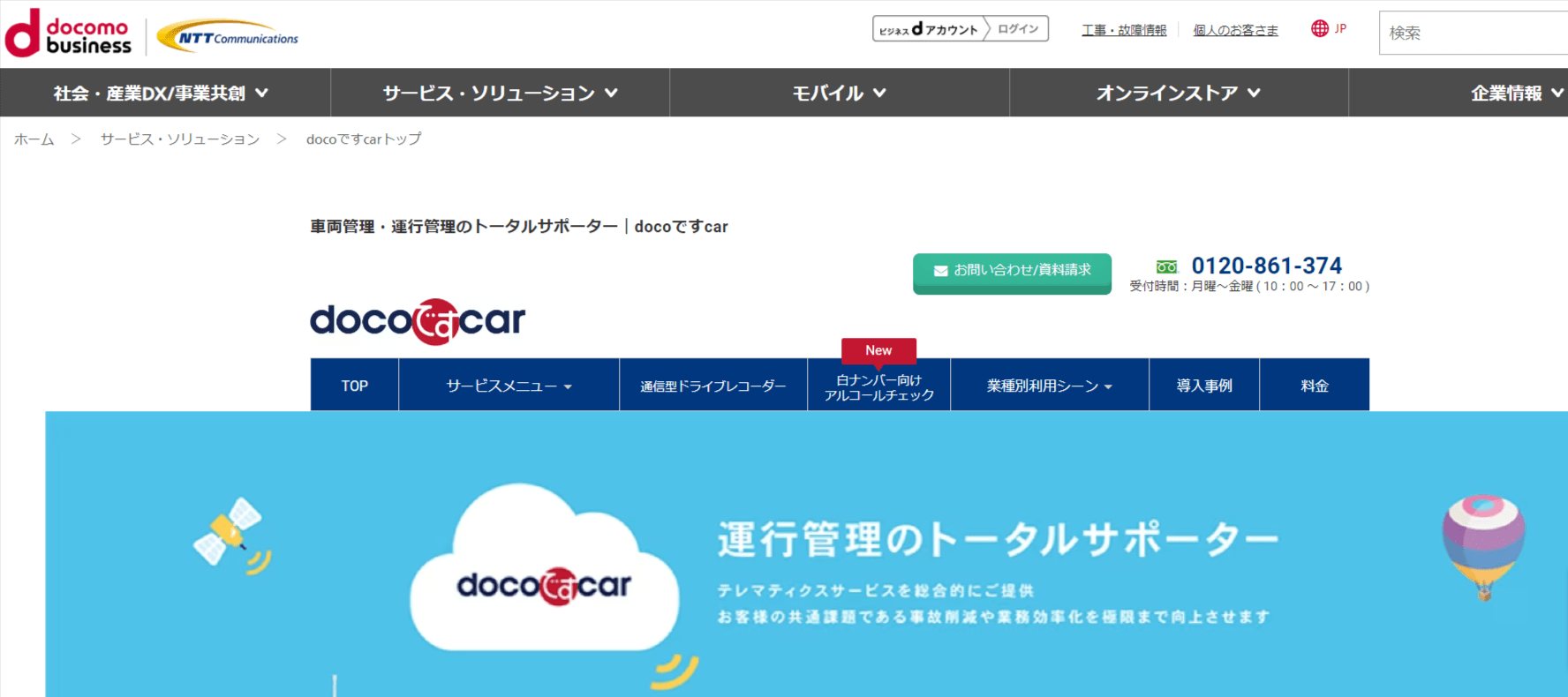The image size is (1568, 697).
Task: Open ビジネスdアカウント login button
Action: (x=961, y=29)
